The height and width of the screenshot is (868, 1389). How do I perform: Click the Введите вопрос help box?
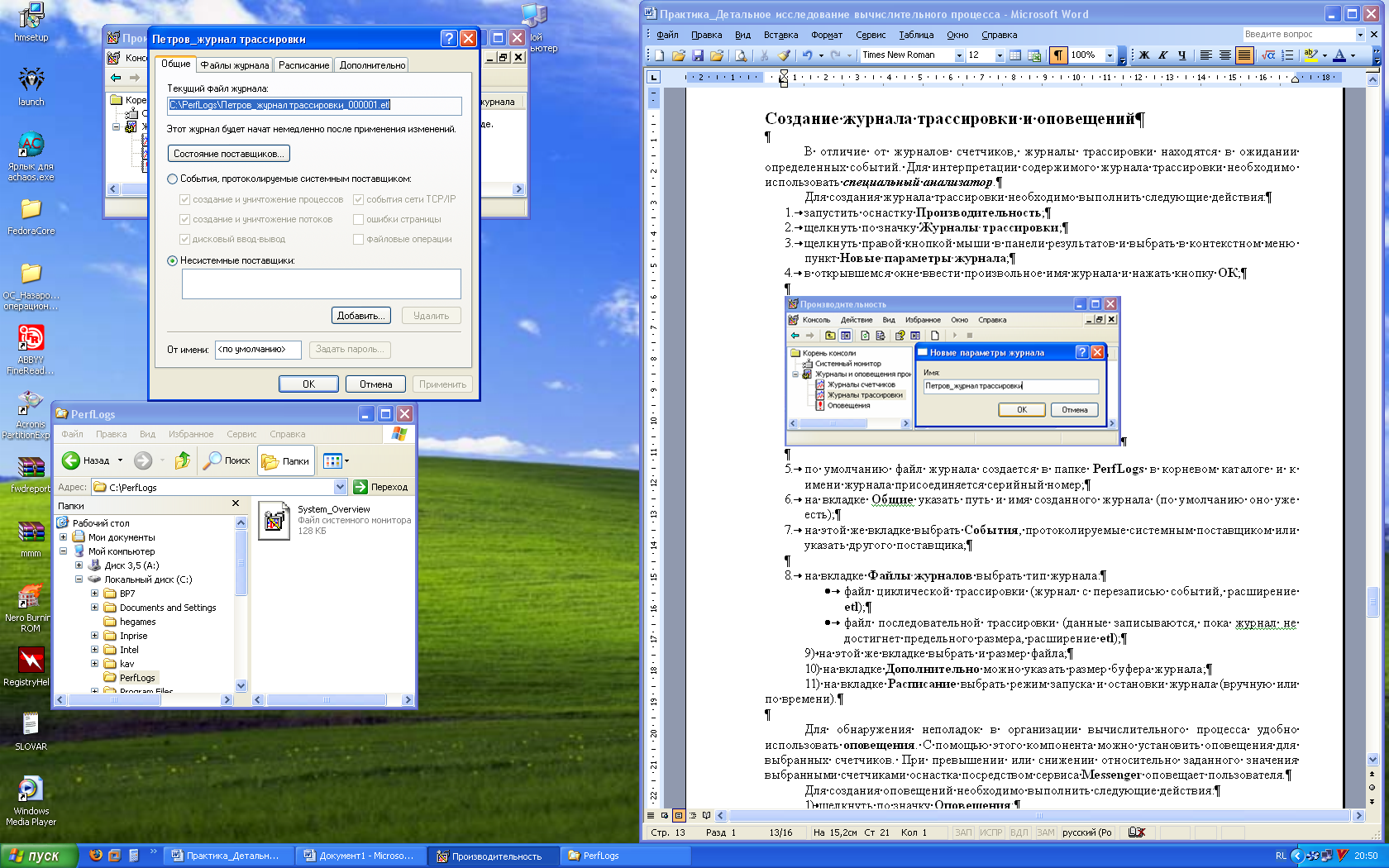pyautogui.click(x=1298, y=35)
